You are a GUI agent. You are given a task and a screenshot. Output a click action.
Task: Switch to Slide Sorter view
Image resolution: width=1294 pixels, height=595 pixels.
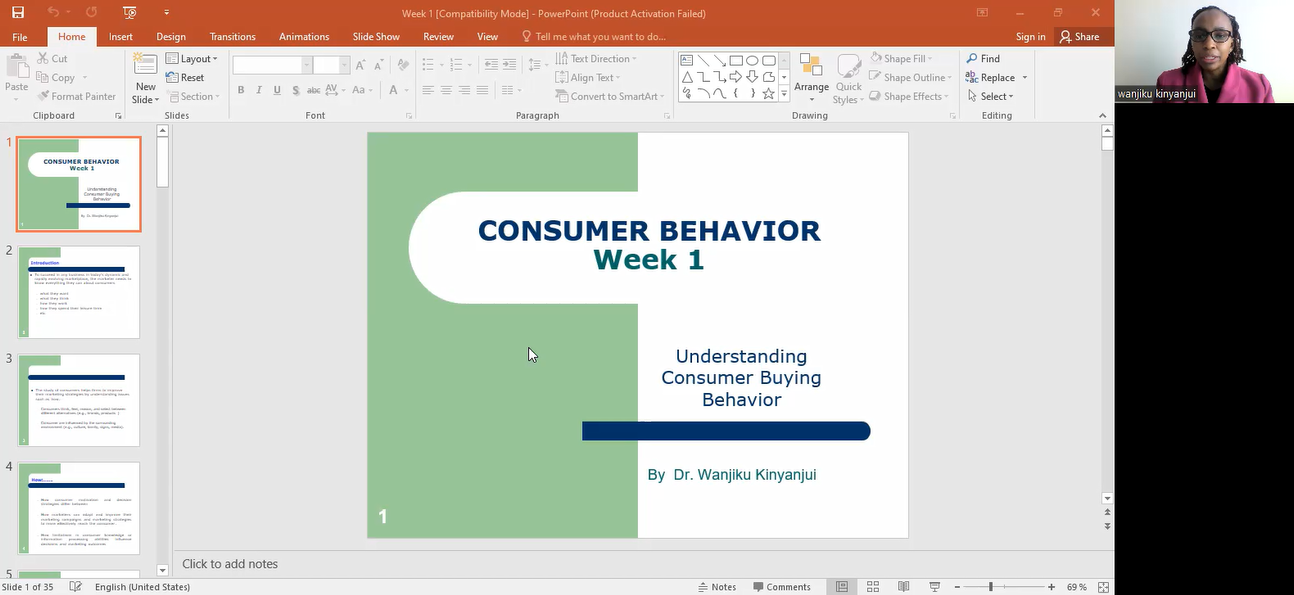click(873, 587)
